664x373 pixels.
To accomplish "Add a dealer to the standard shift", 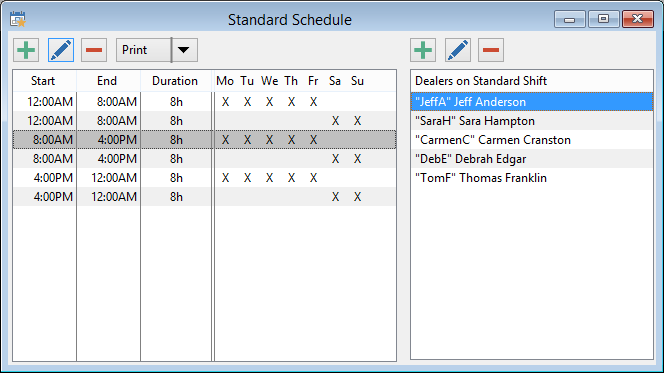I will (423, 50).
